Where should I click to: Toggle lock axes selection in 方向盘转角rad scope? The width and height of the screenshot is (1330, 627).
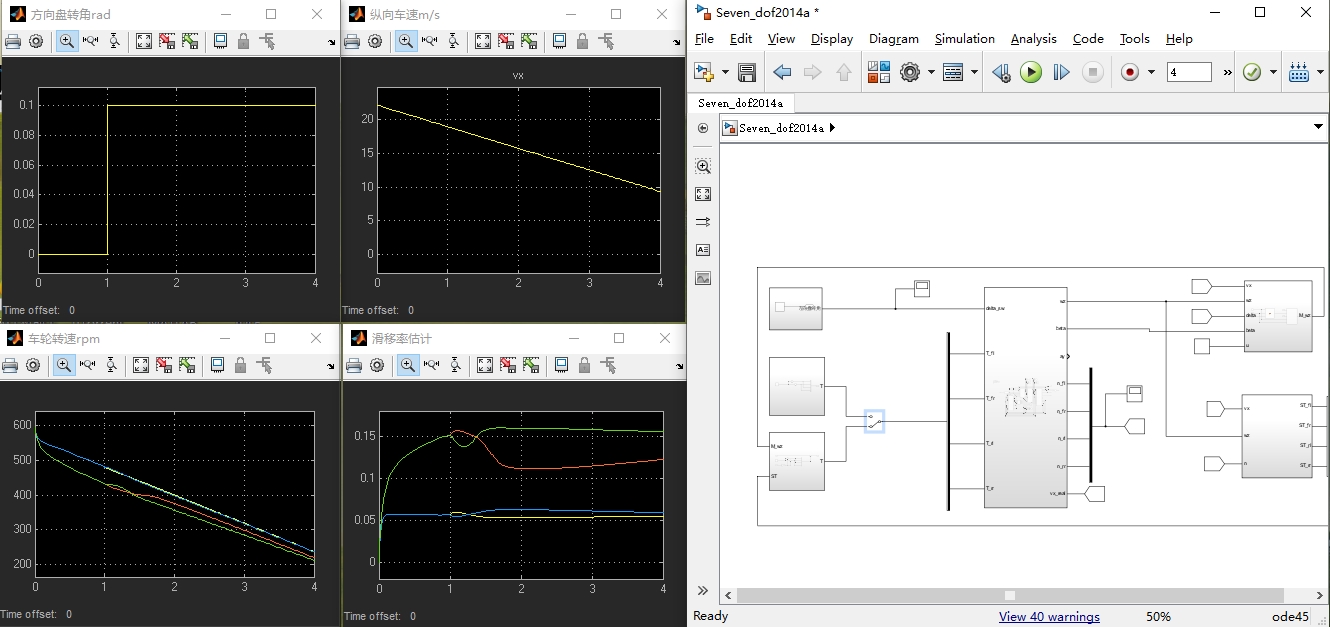pyautogui.click(x=244, y=41)
